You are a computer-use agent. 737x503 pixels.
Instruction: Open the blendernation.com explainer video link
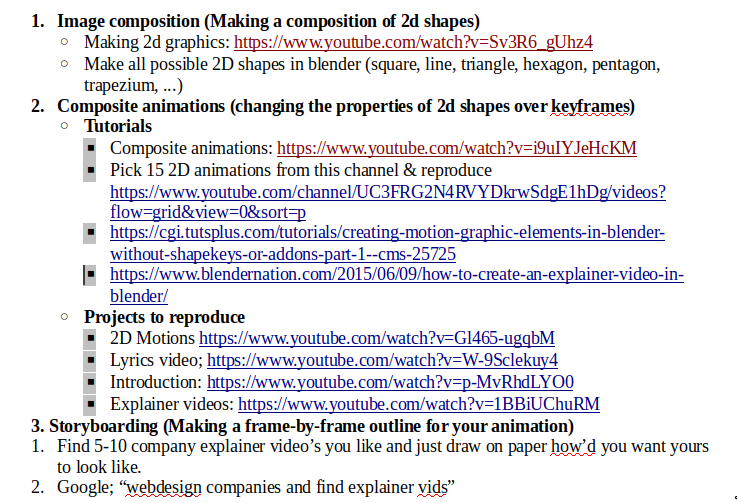tap(396, 275)
